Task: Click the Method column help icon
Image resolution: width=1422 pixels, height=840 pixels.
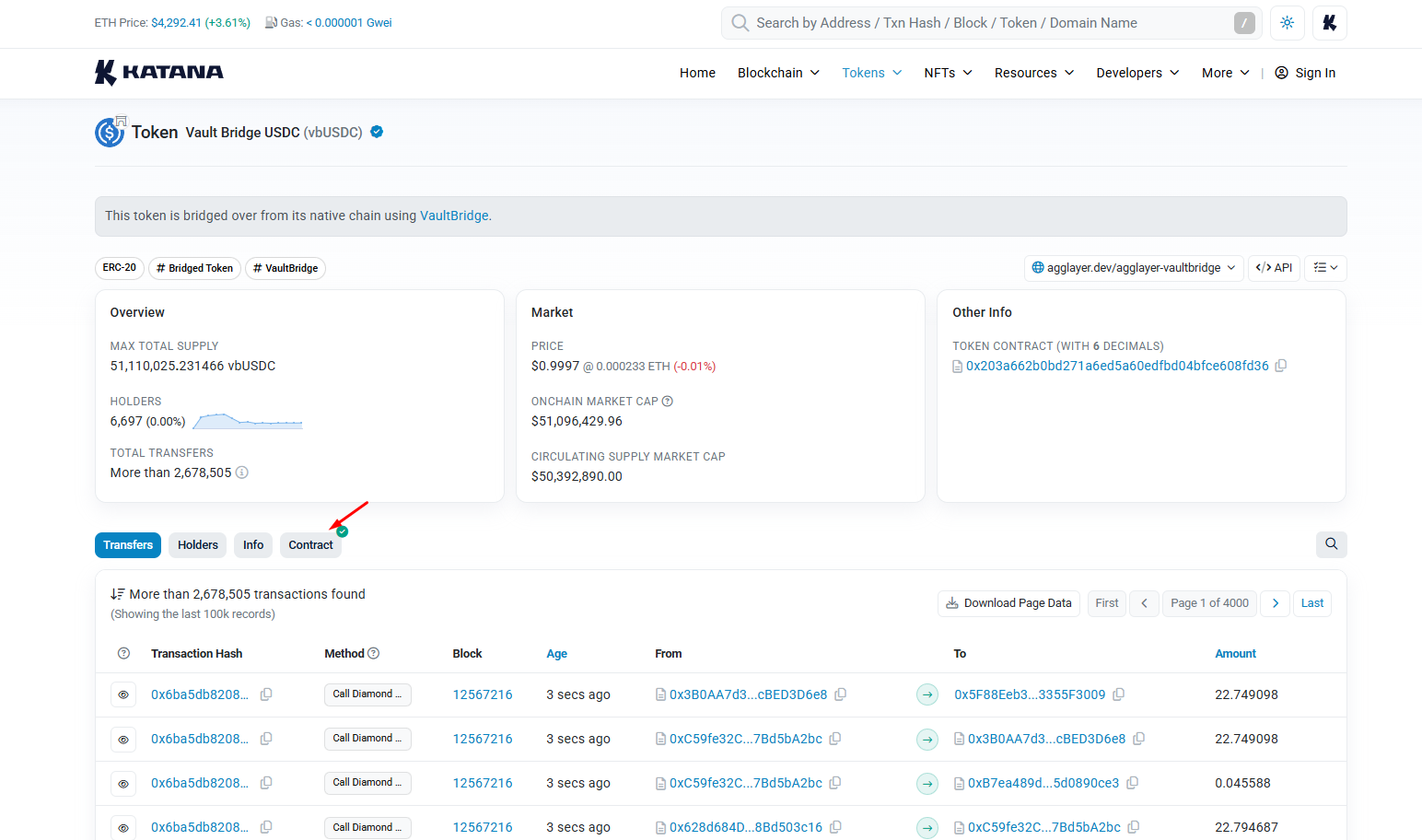Action: coord(374,654)
